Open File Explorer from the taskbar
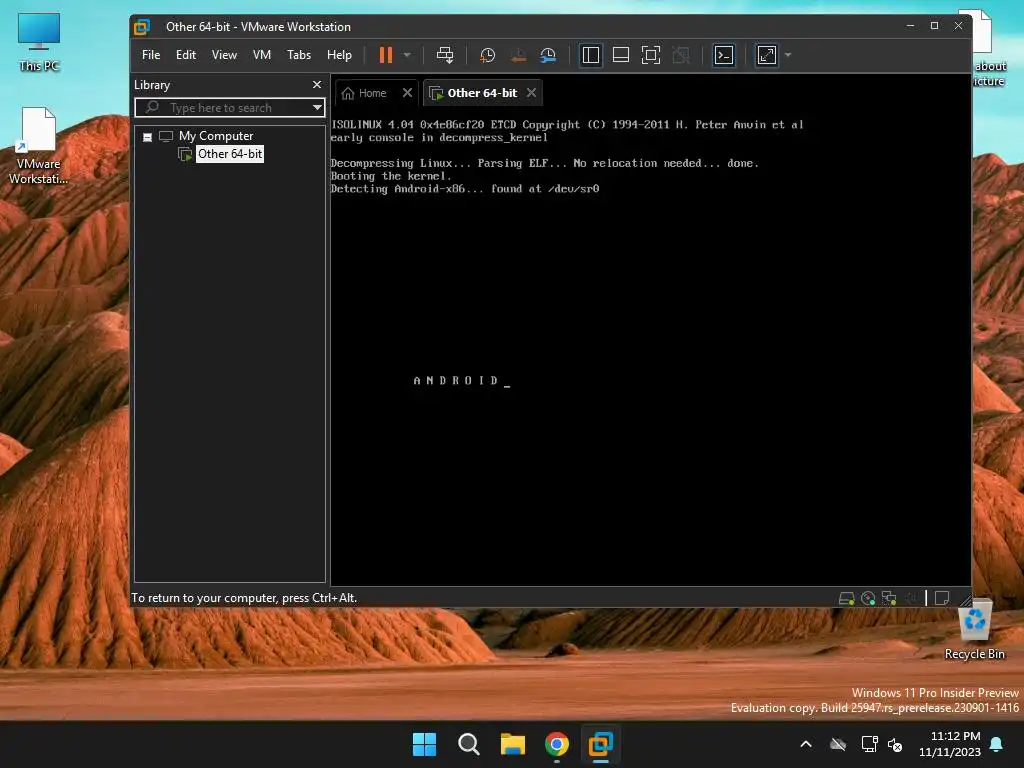 point(513,744)
